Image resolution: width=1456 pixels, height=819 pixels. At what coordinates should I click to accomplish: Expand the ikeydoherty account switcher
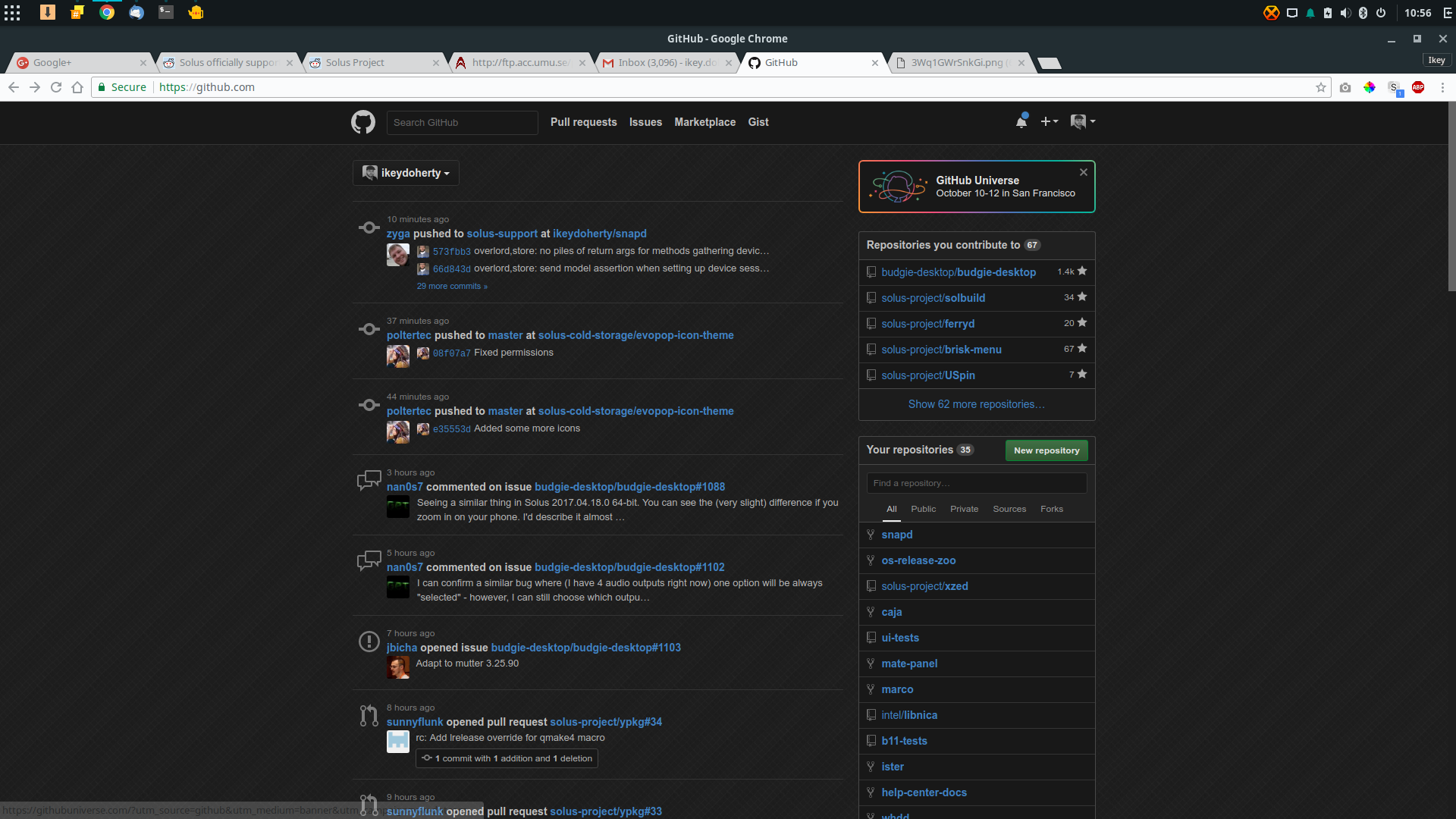click(406, 173)
